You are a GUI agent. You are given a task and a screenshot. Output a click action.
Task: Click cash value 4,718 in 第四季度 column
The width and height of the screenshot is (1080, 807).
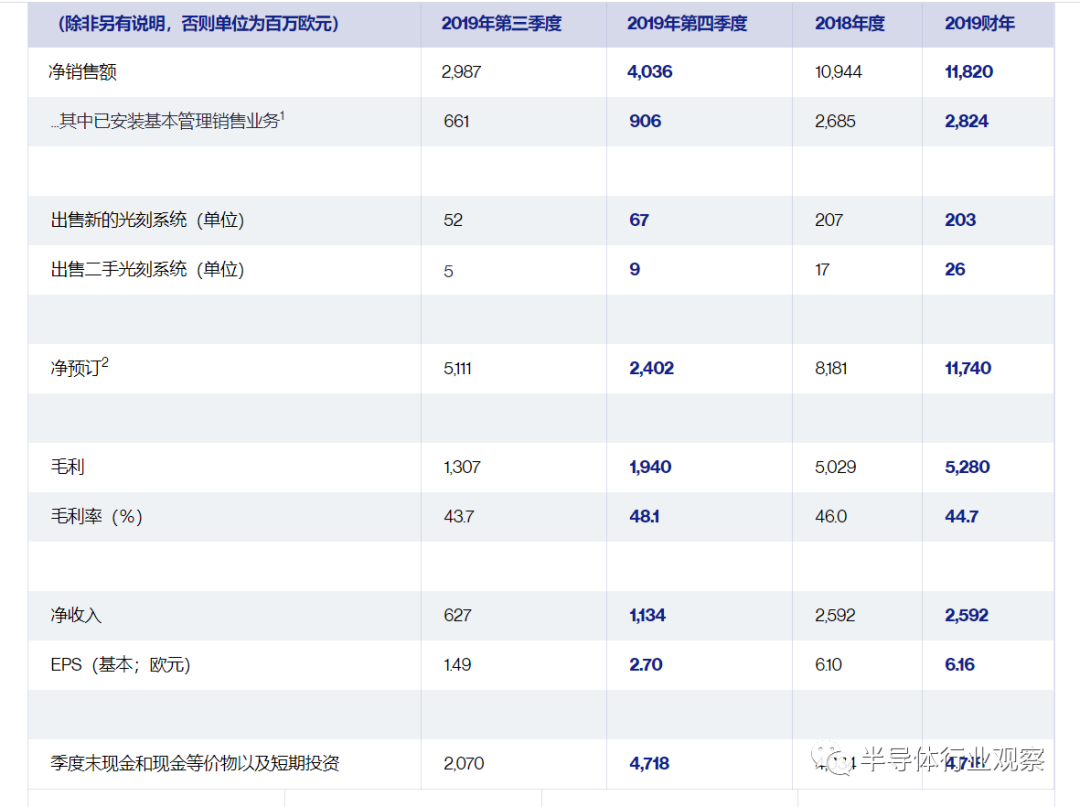pyautogui.click(x=649, y=763)
